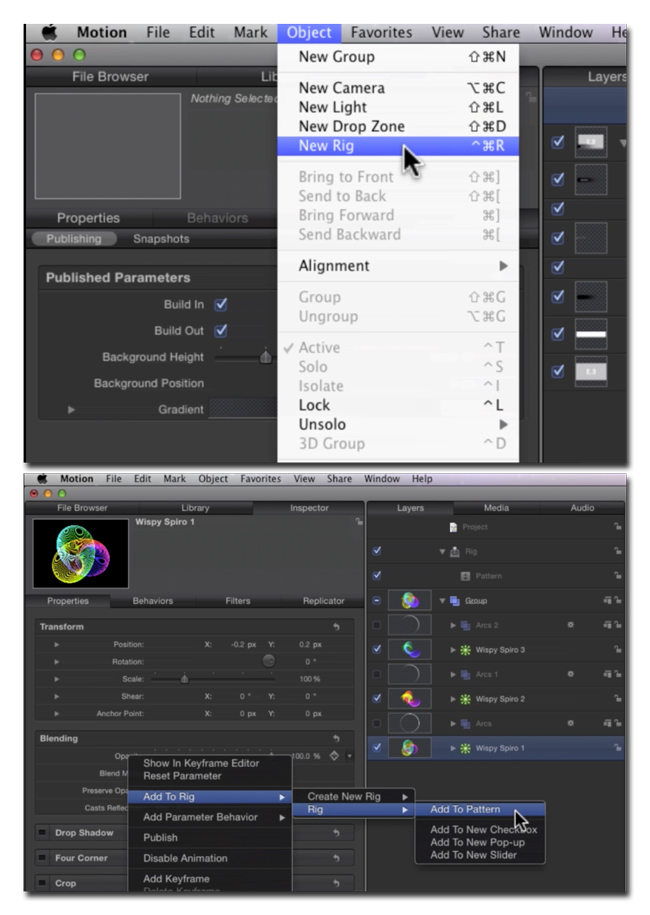The height and width of the screenshot is (915, 650).
Task: Click gear icon on Arcs row
Action: pos(570,723)
